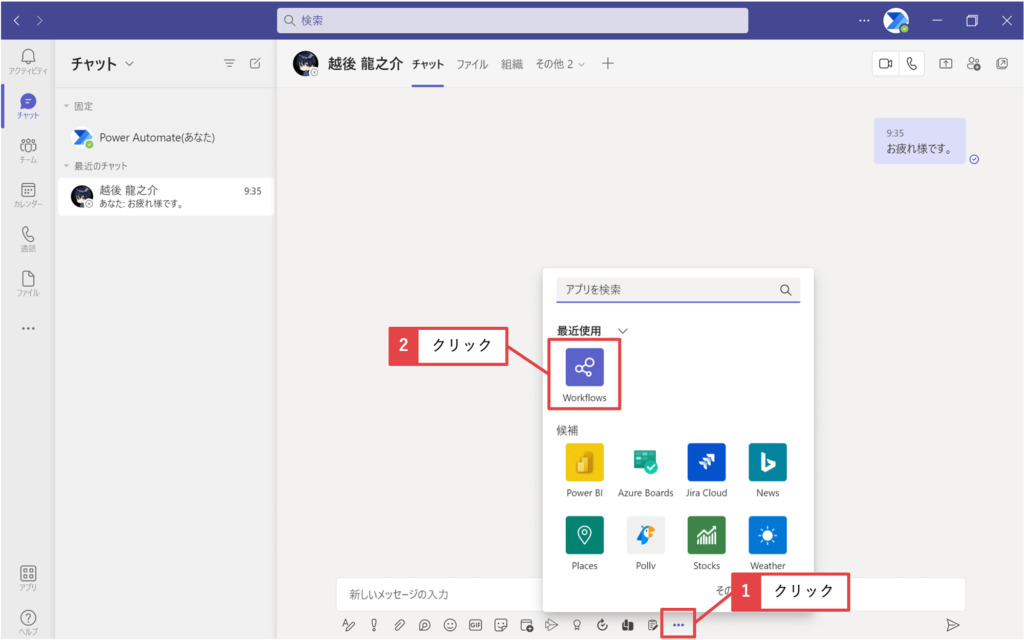This screenshot has width=1024, height=640.
Task: Click the Approvals icon in compose toolbar
Action: pyautogui.click(x=602, y=625)
